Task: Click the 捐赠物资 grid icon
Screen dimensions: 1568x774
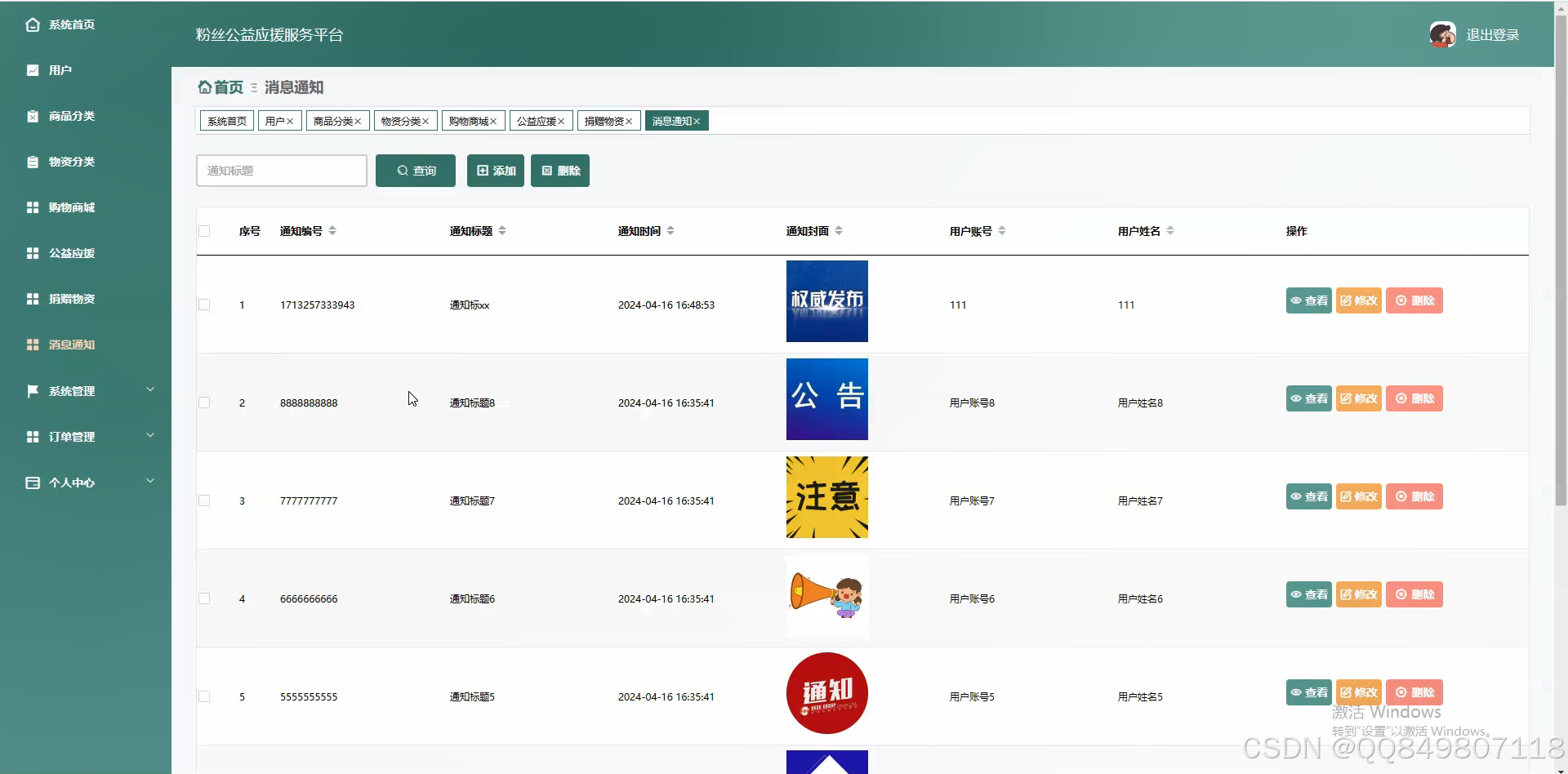Action: pos(33,299)
